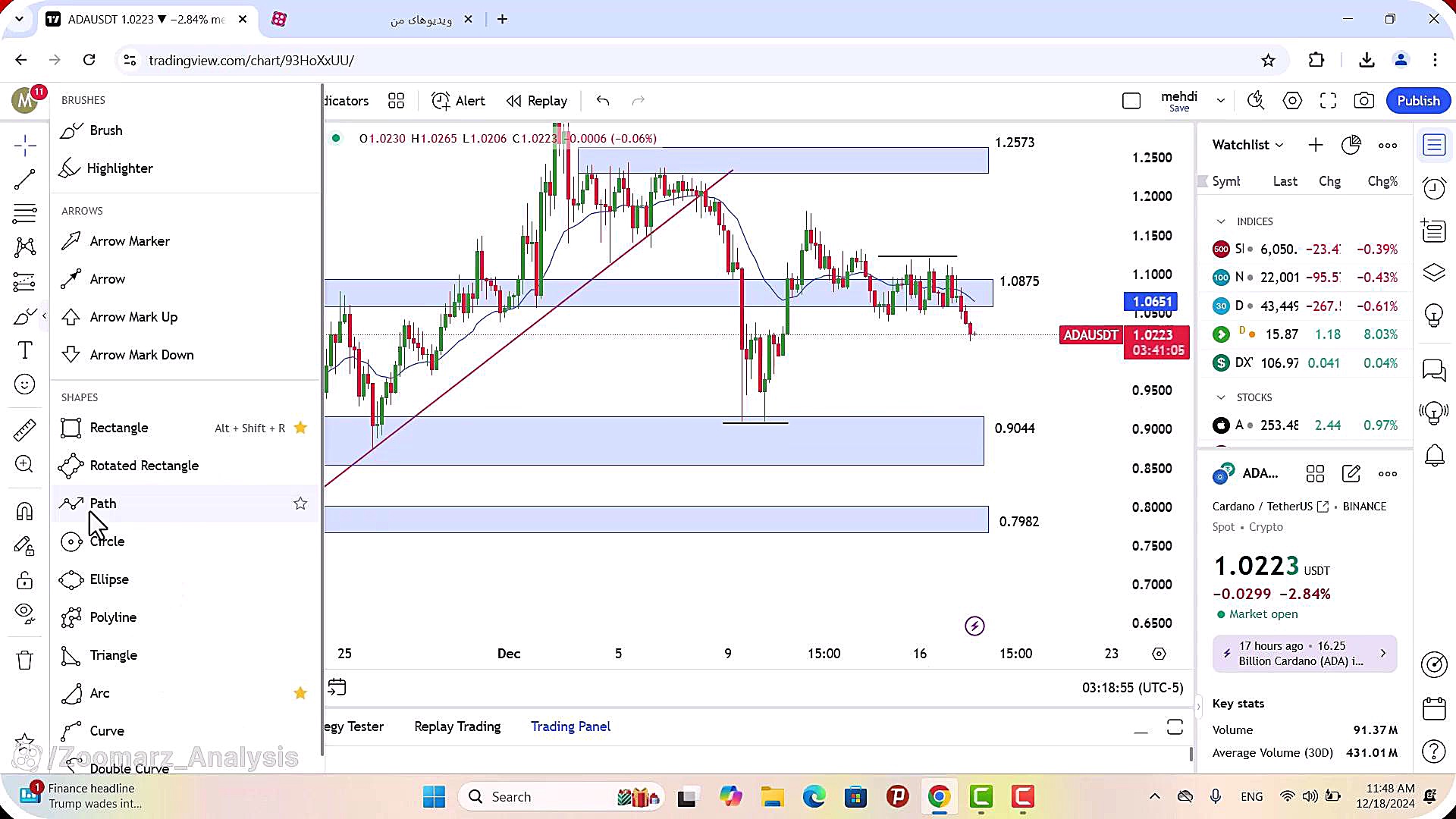Screen dimensions: 1456x819
Task: Create an Alert
Action: point(458,101)
